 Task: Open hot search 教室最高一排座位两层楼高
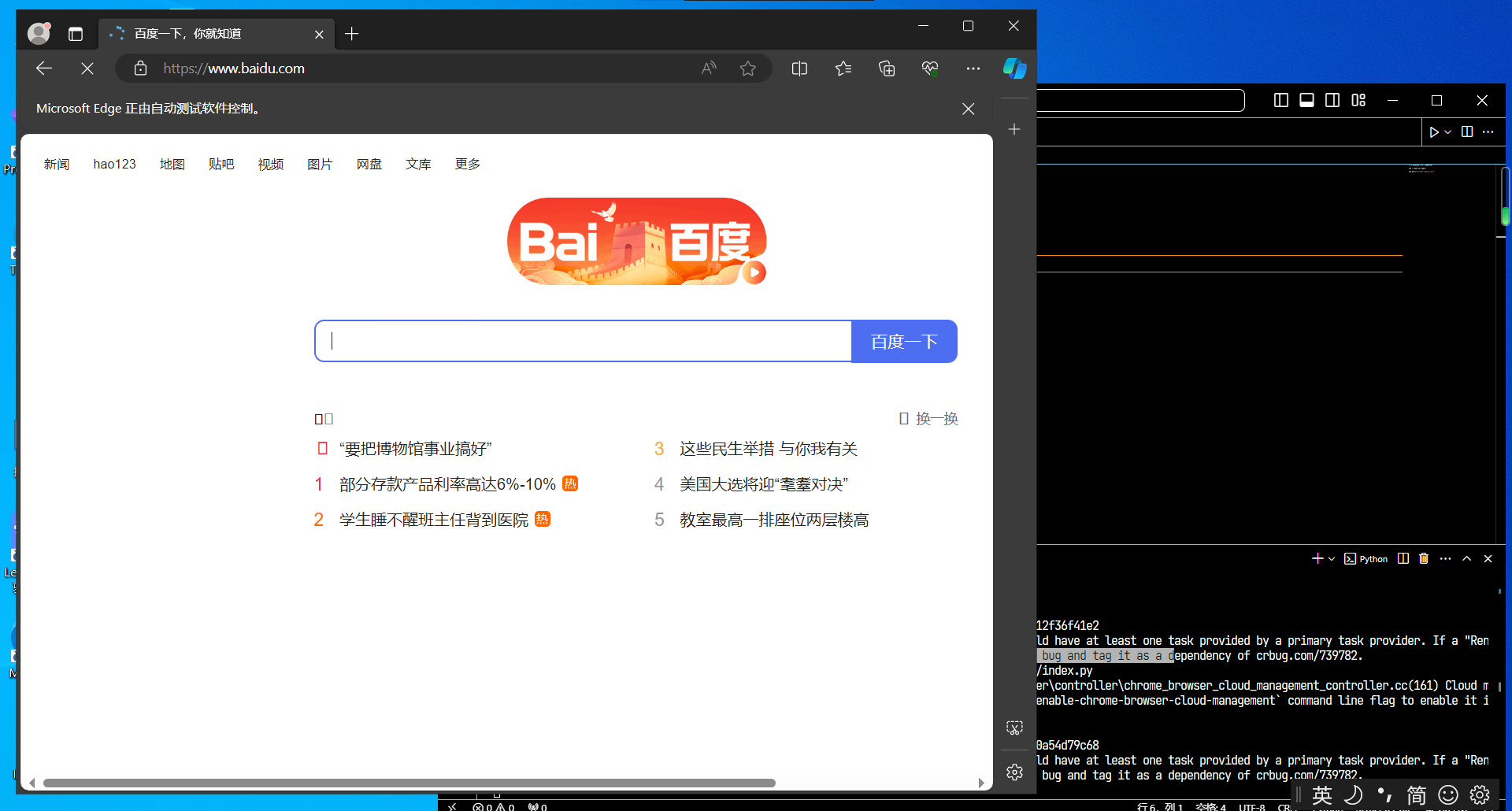click(774, 520)
